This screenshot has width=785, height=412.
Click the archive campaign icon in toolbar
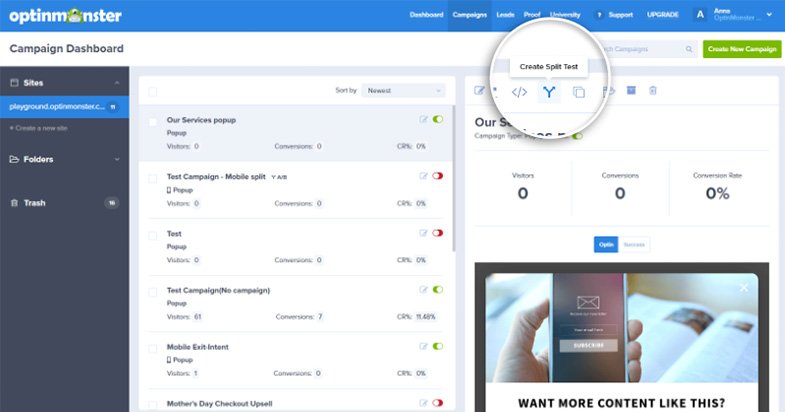(x=631, y=91)
